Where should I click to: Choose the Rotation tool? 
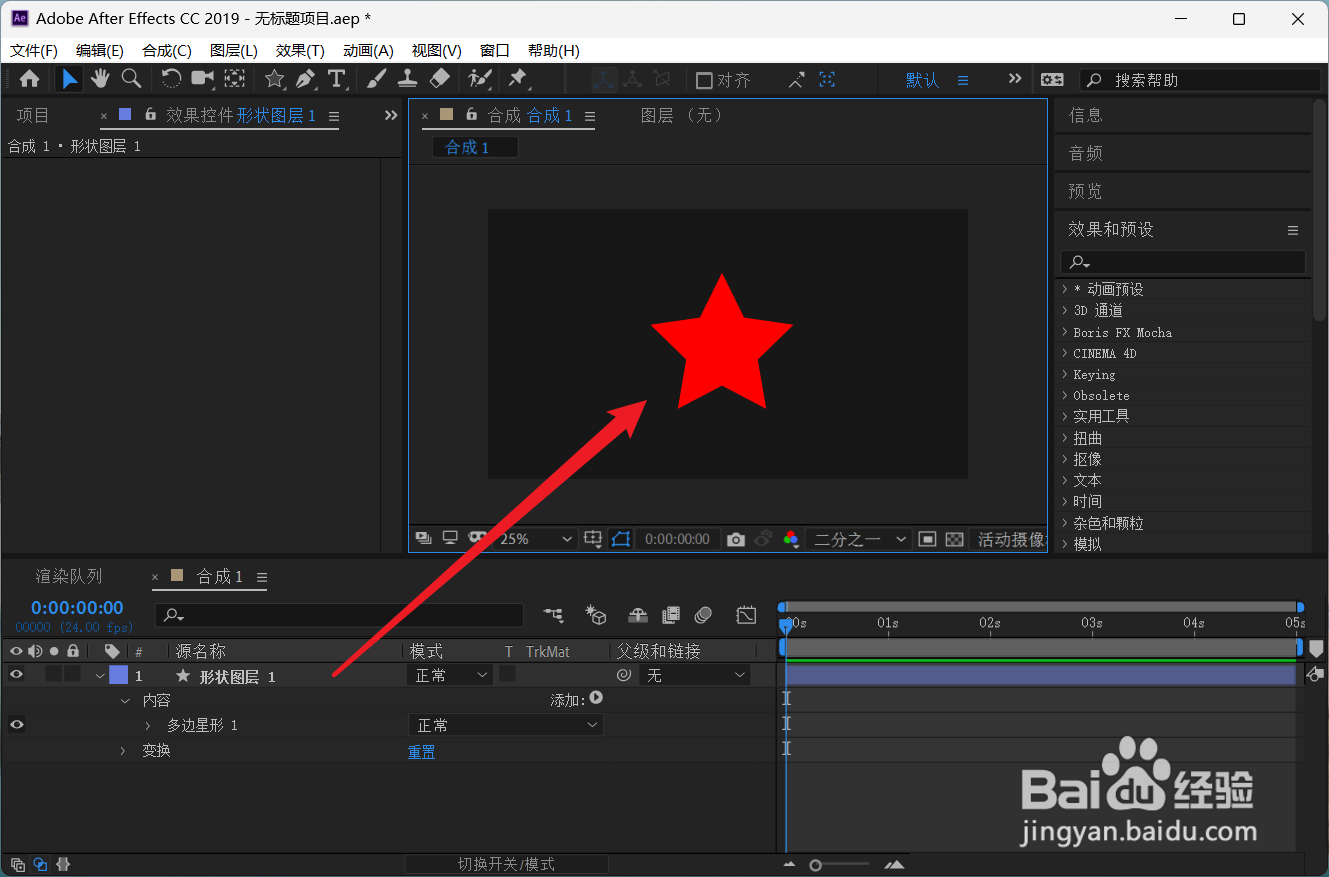coord(171,79)
